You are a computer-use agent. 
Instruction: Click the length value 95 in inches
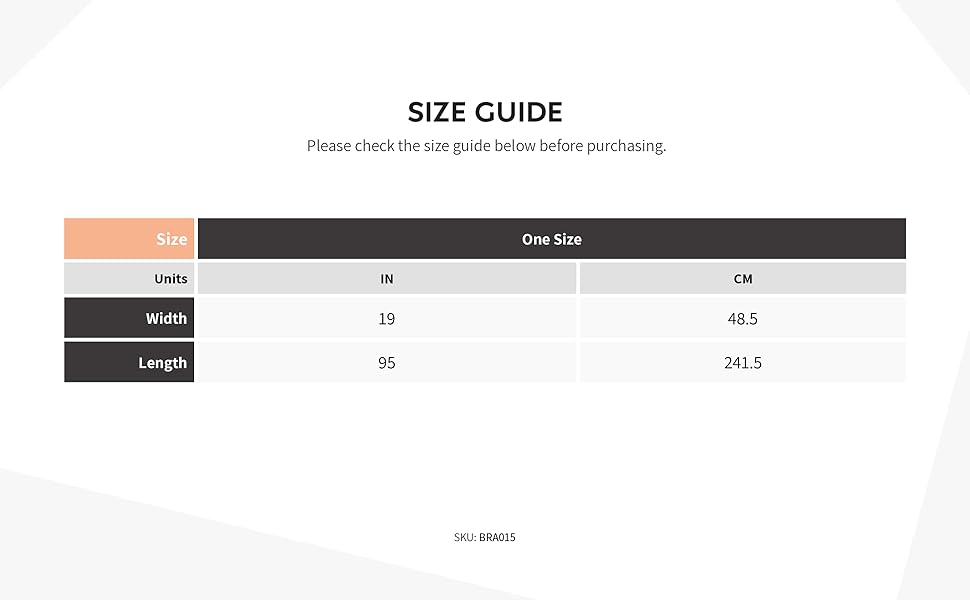point(387,363)
